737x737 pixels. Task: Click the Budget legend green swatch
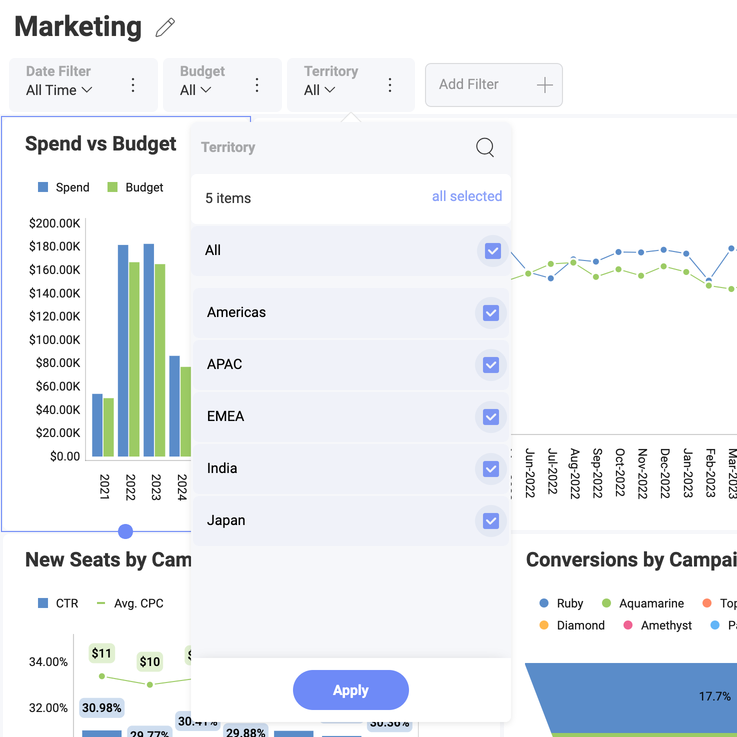tap(112, 187)
